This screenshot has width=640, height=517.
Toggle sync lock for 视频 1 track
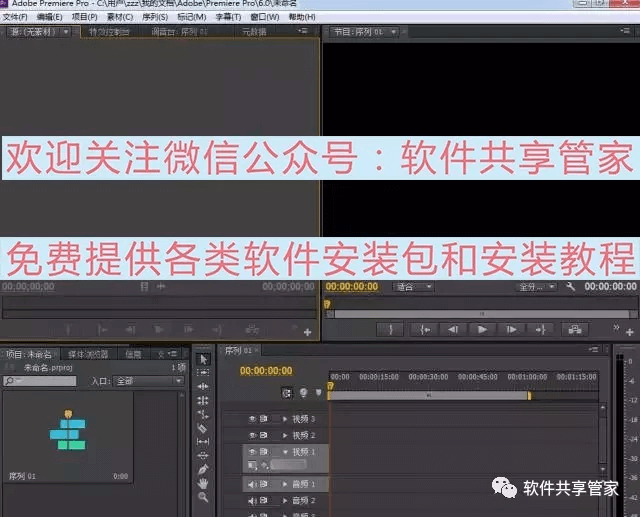click(264, 452)
